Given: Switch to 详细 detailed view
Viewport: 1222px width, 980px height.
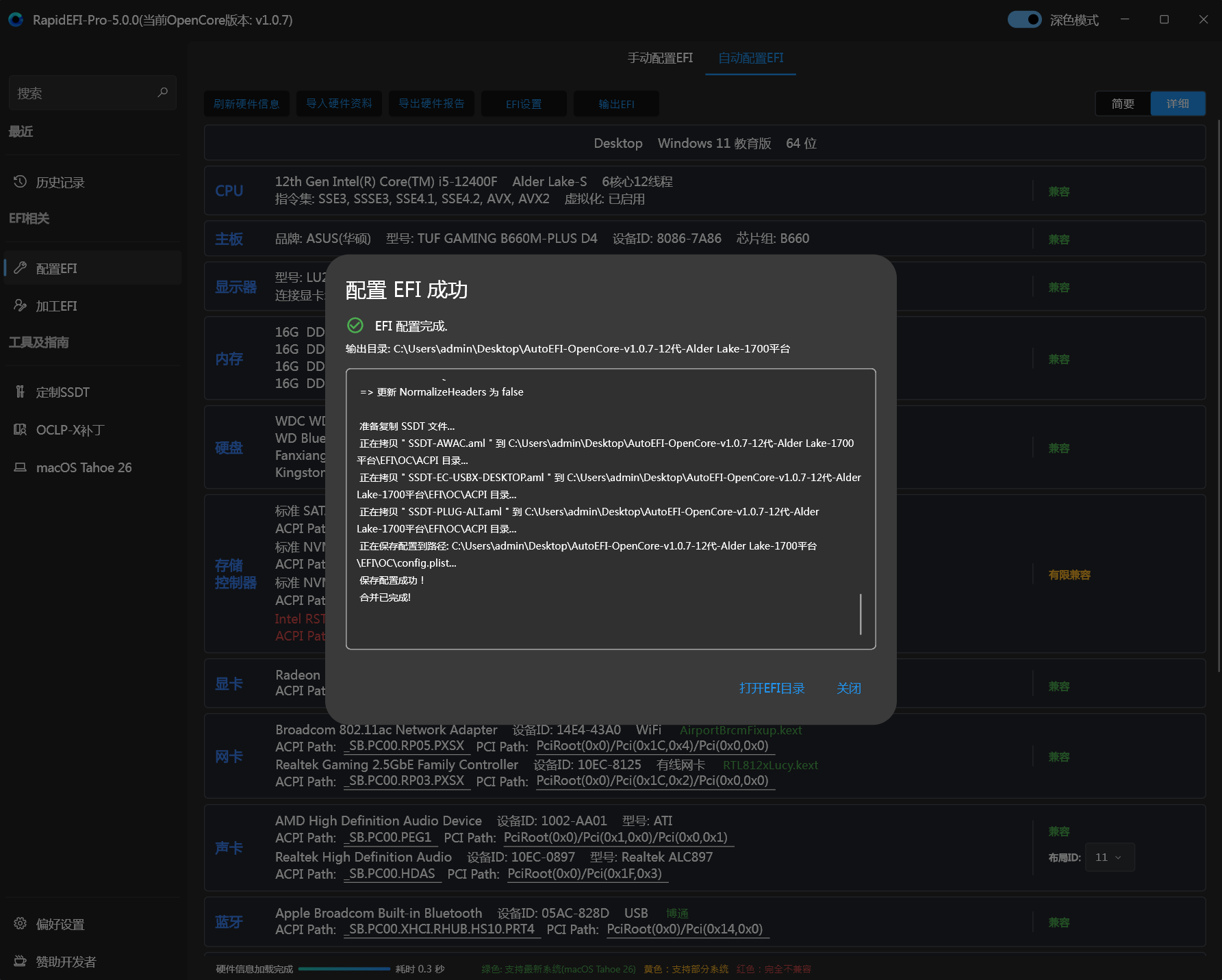Looking at the screenshot, I should tap(1178, 103).
